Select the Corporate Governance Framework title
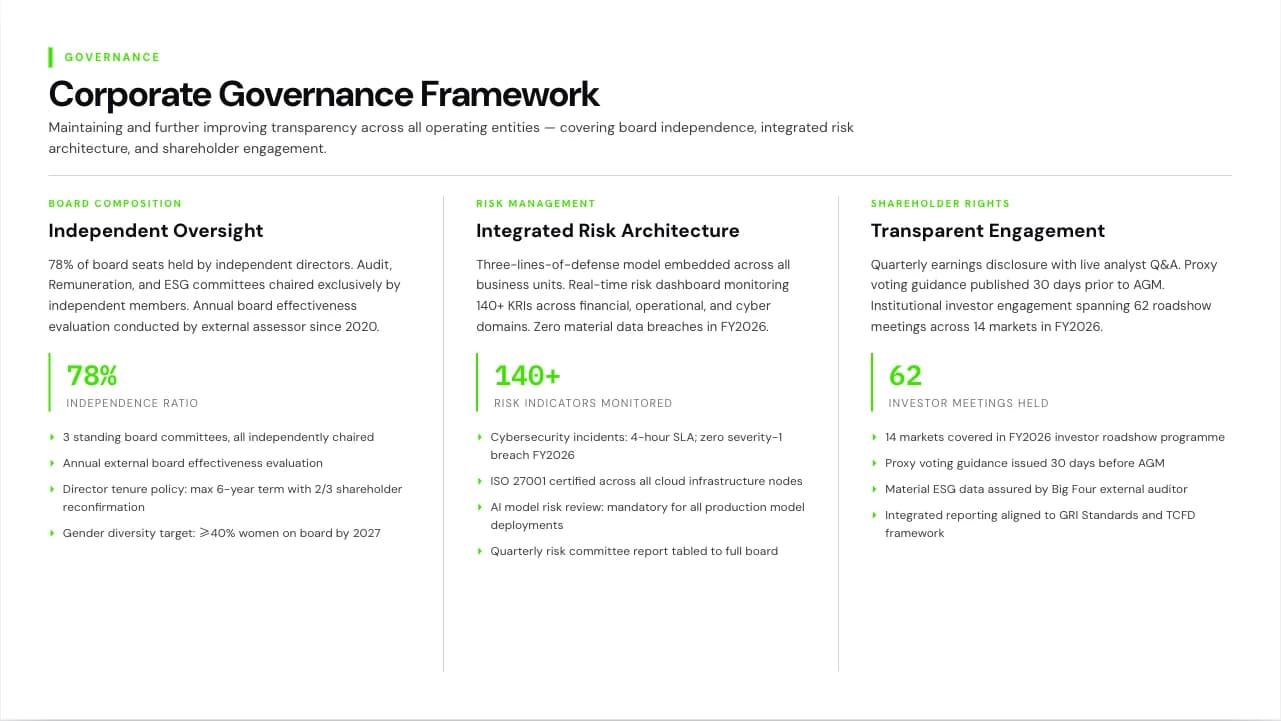 click(x=324, y=94)
